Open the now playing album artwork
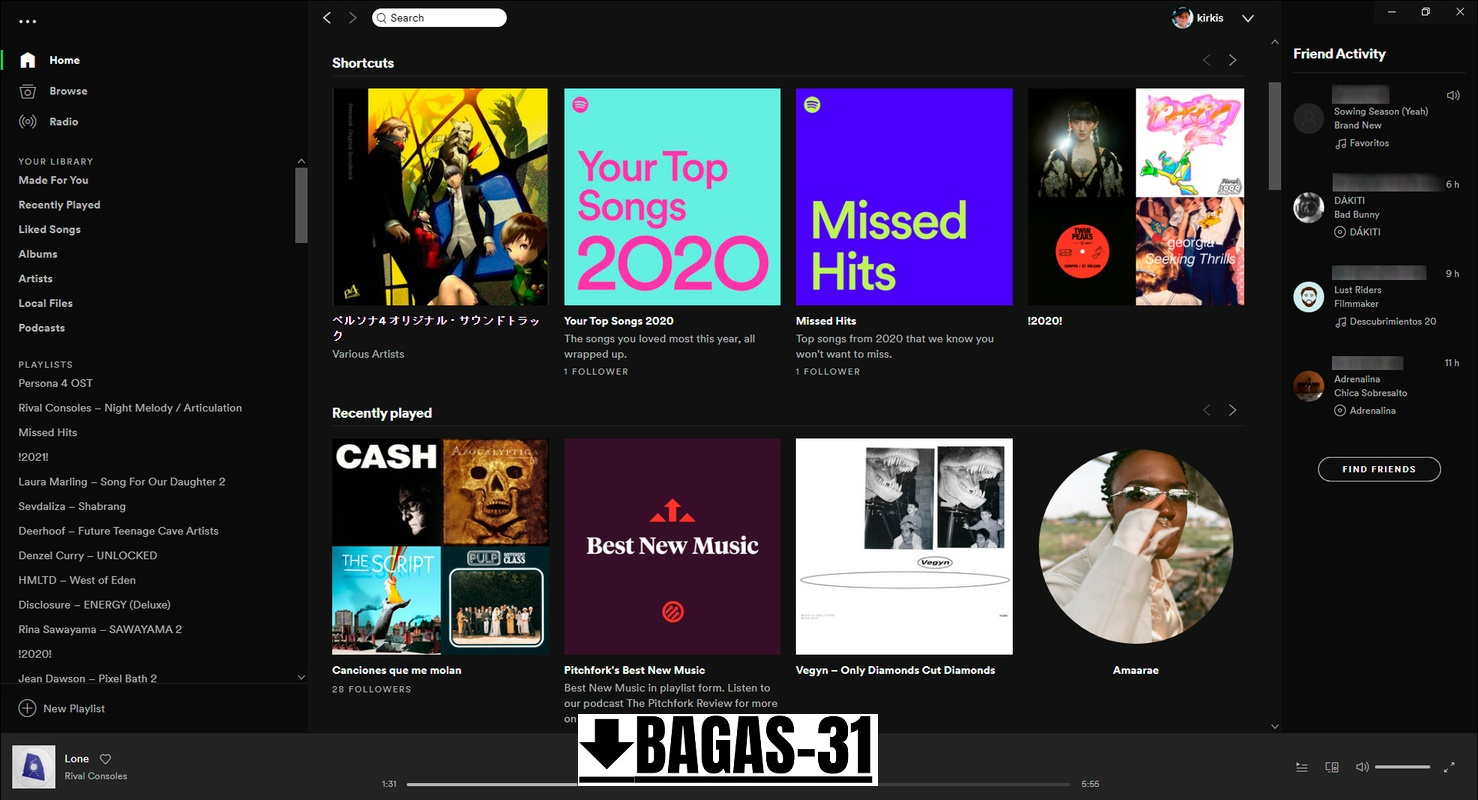The width and height of the screenshot is (1478, 800). (x=33, y=767)
